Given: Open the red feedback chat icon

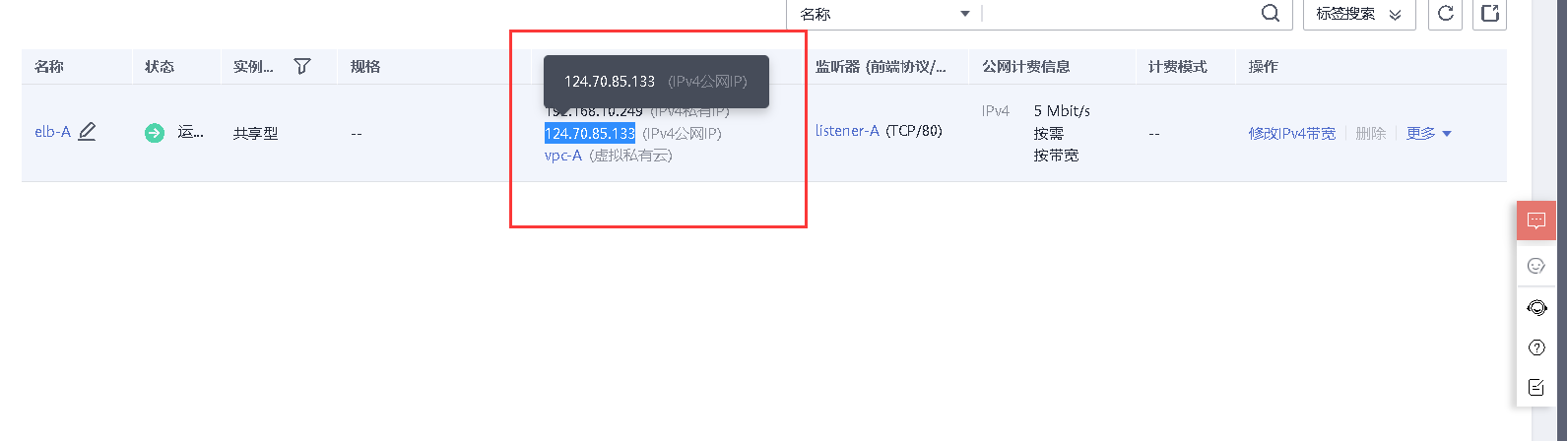Looking at the screenshot, I should [x=1535, y=220].
